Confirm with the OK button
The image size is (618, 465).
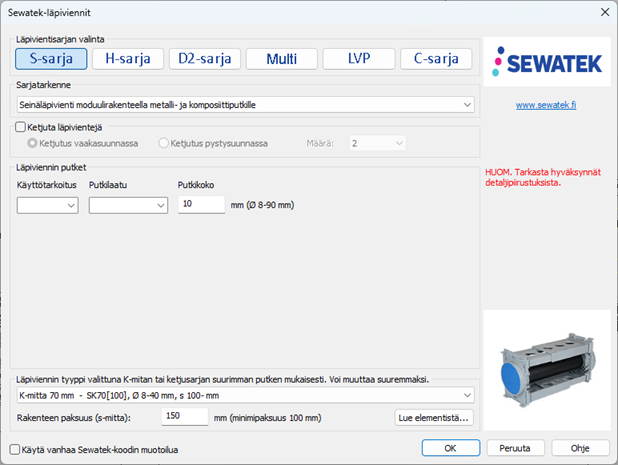pyautogui.click(x=450, y=447)
